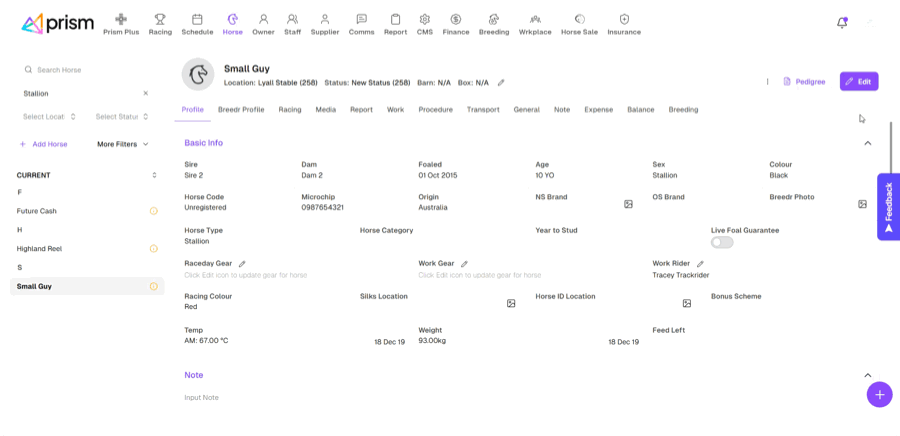900x436 pixels.
Task: Click the Search Horse input field
Action: pyautogui.click(x=85, y=70)
